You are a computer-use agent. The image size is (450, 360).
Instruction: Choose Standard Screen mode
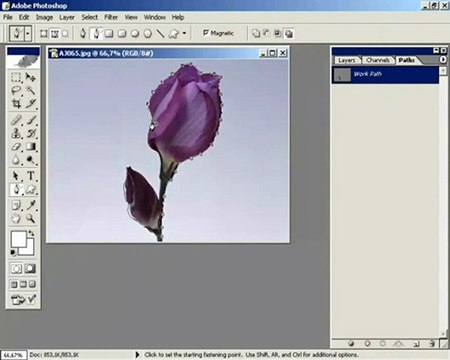(x=14, y=284)
